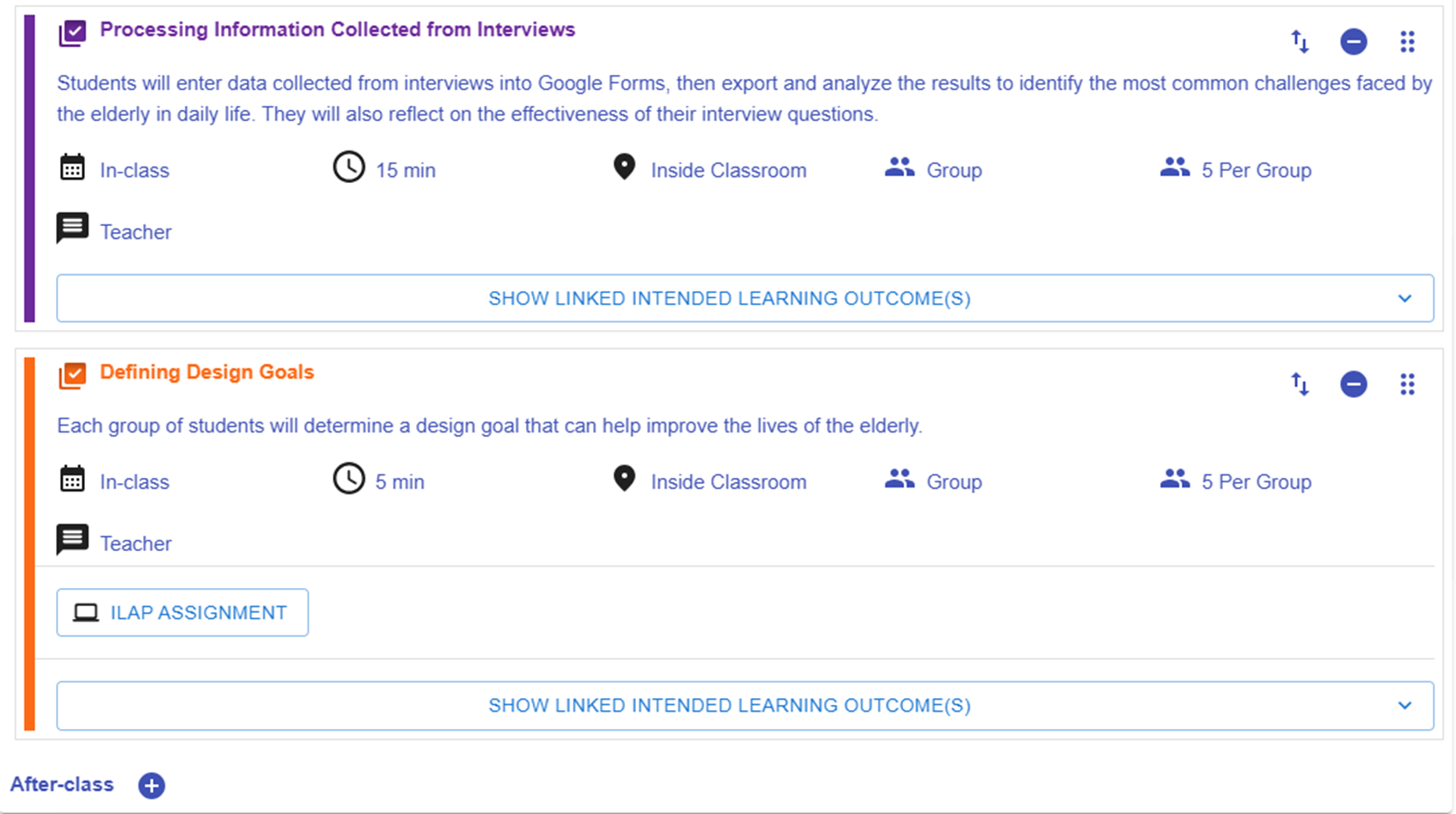Open the ILAP Assignment button

tap(182, 613)
